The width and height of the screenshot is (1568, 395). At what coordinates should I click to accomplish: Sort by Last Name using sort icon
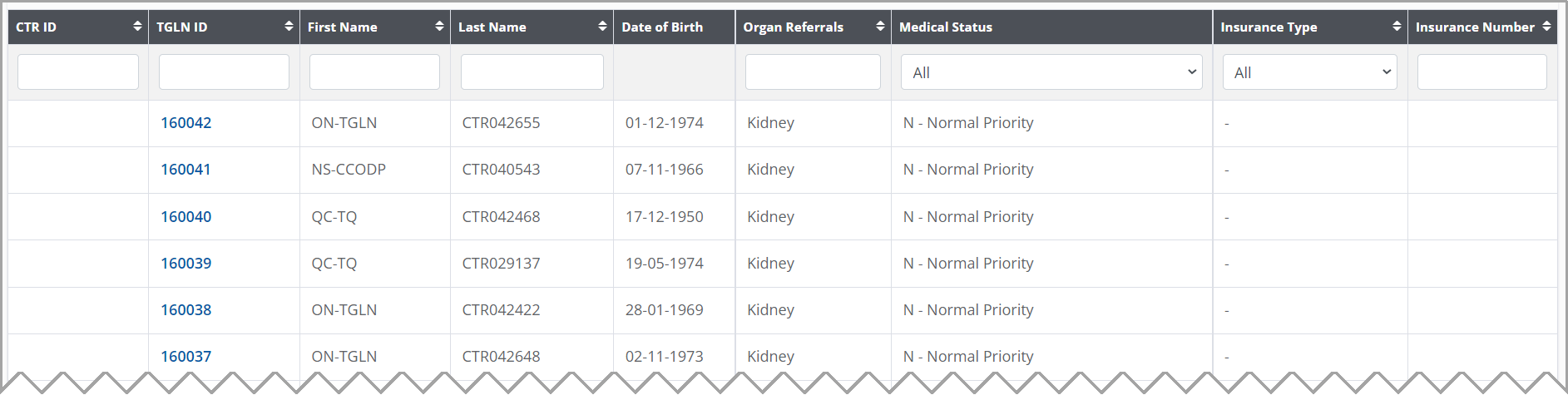point(602,27)
